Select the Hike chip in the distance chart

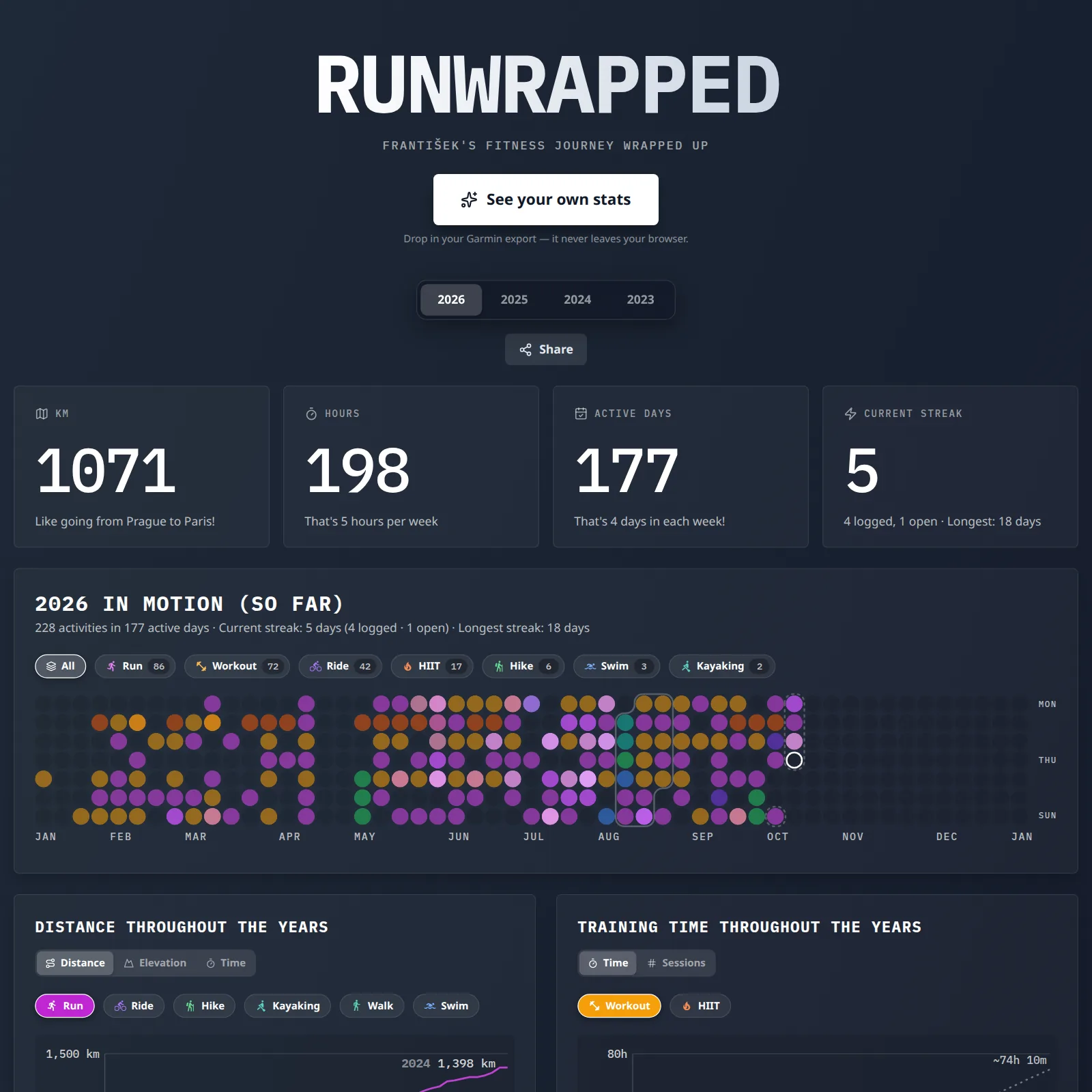[204, 1006]
